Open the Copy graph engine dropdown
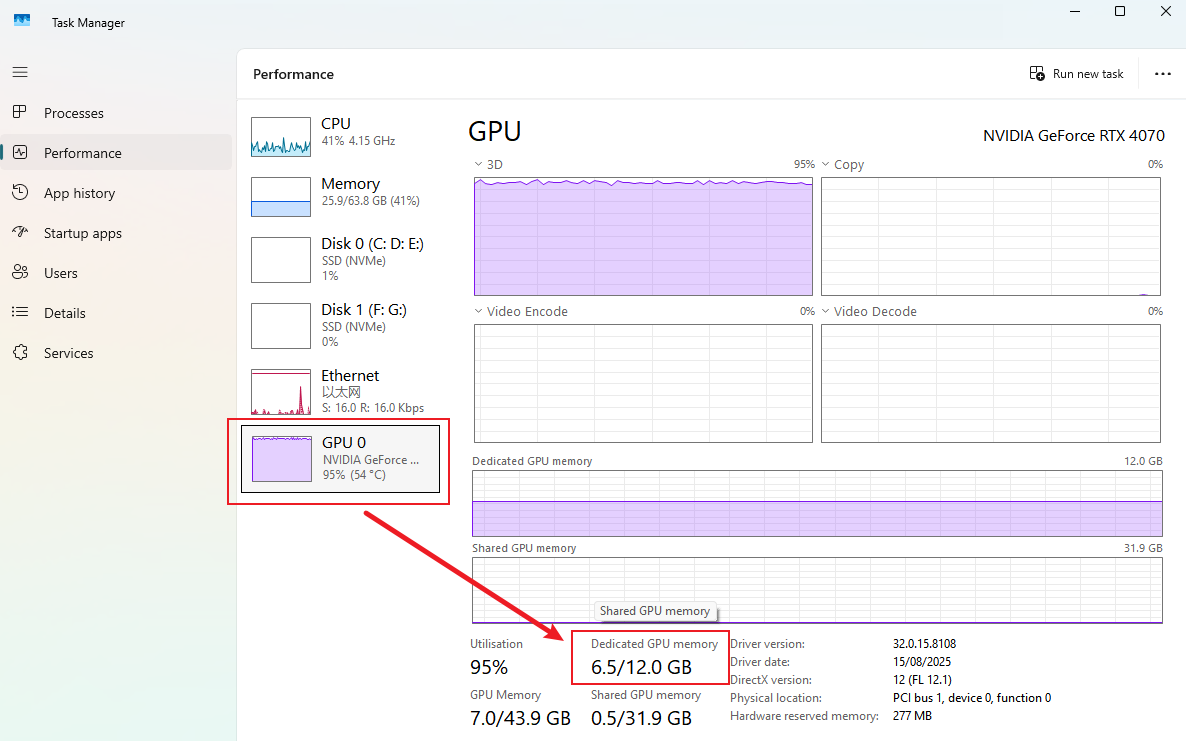Viewport: 1186px width, 741px height. (826, 164)
